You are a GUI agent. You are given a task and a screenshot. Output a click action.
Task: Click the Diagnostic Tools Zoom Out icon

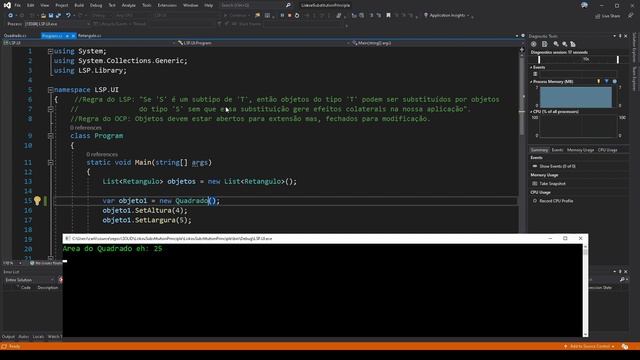coord(565,44)
